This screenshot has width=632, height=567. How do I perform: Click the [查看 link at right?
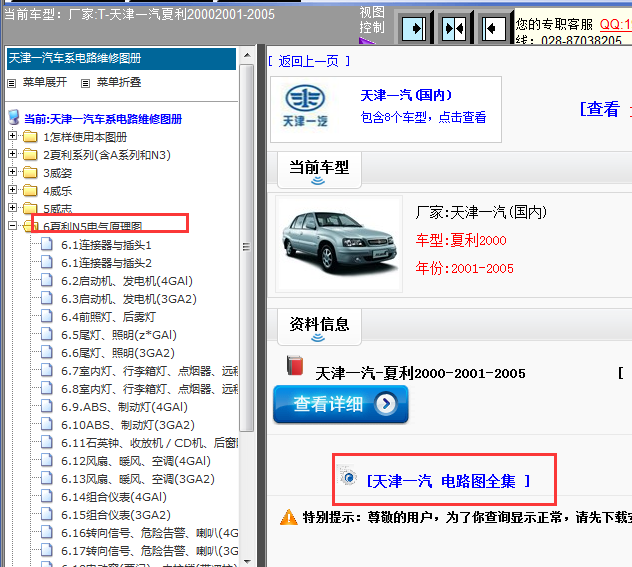point(599,109)
